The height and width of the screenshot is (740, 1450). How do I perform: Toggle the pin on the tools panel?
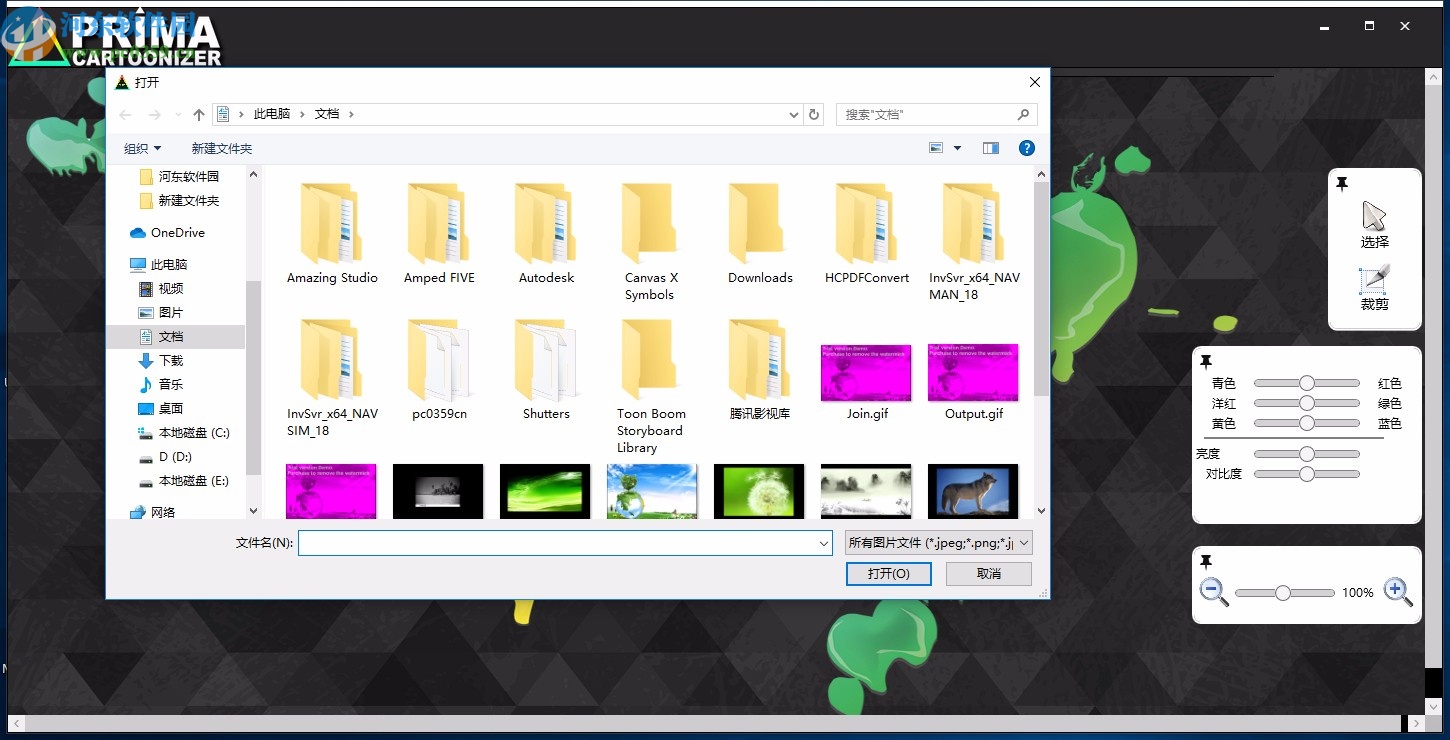tap(1342, 184)
